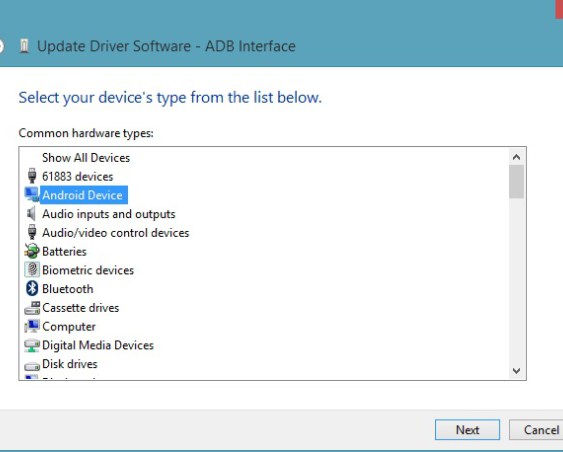The height and width of the screenshot is (452, 563).
Task: Choose Audio inputs and outputs
Action: pos(109,214)
